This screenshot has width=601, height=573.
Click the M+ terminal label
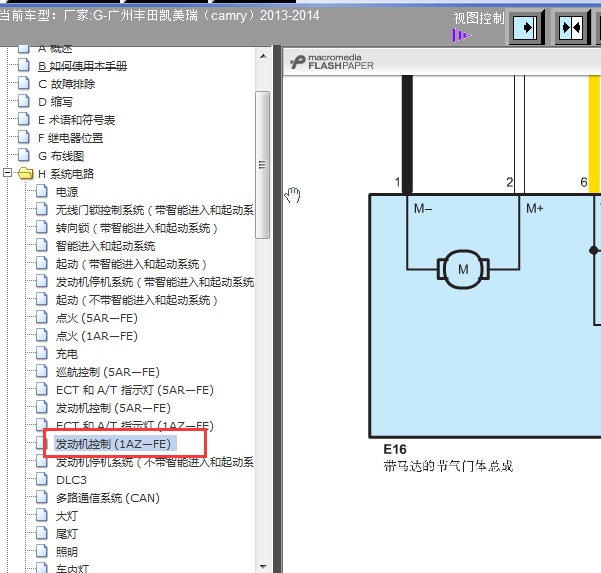(x=535, y=209)
